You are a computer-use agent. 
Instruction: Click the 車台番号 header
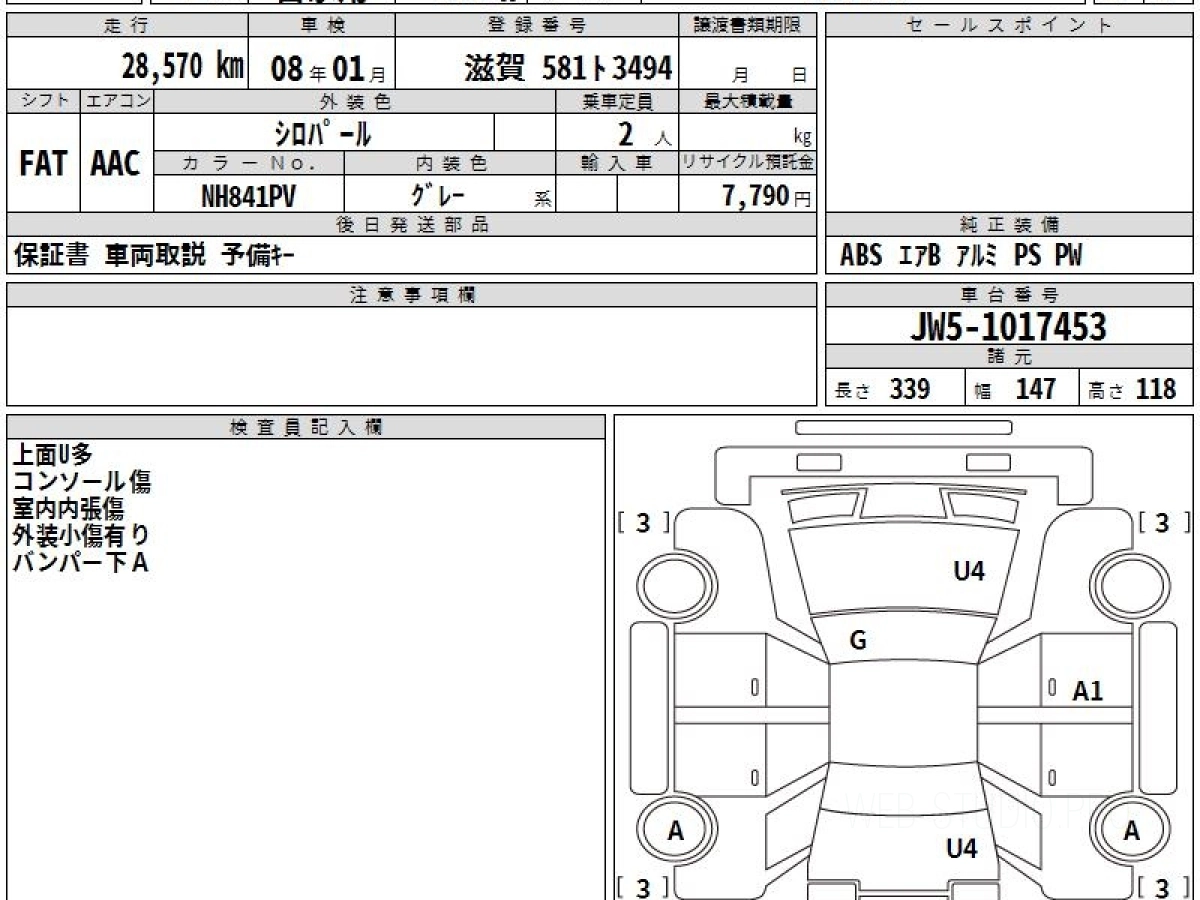click(x=1010, y=295)
